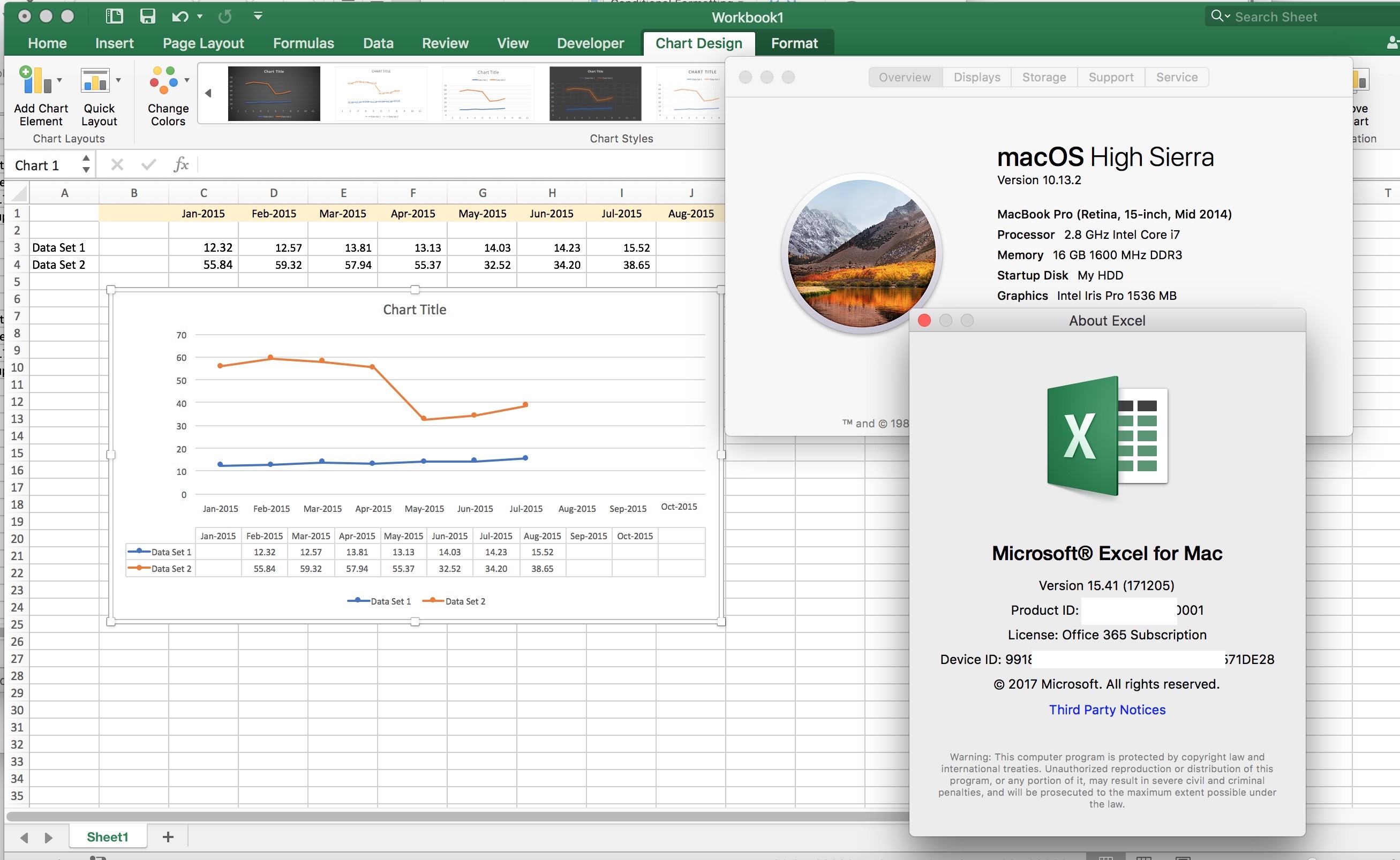Switch to the Home ribbon tab

click(x=47, y=43)
